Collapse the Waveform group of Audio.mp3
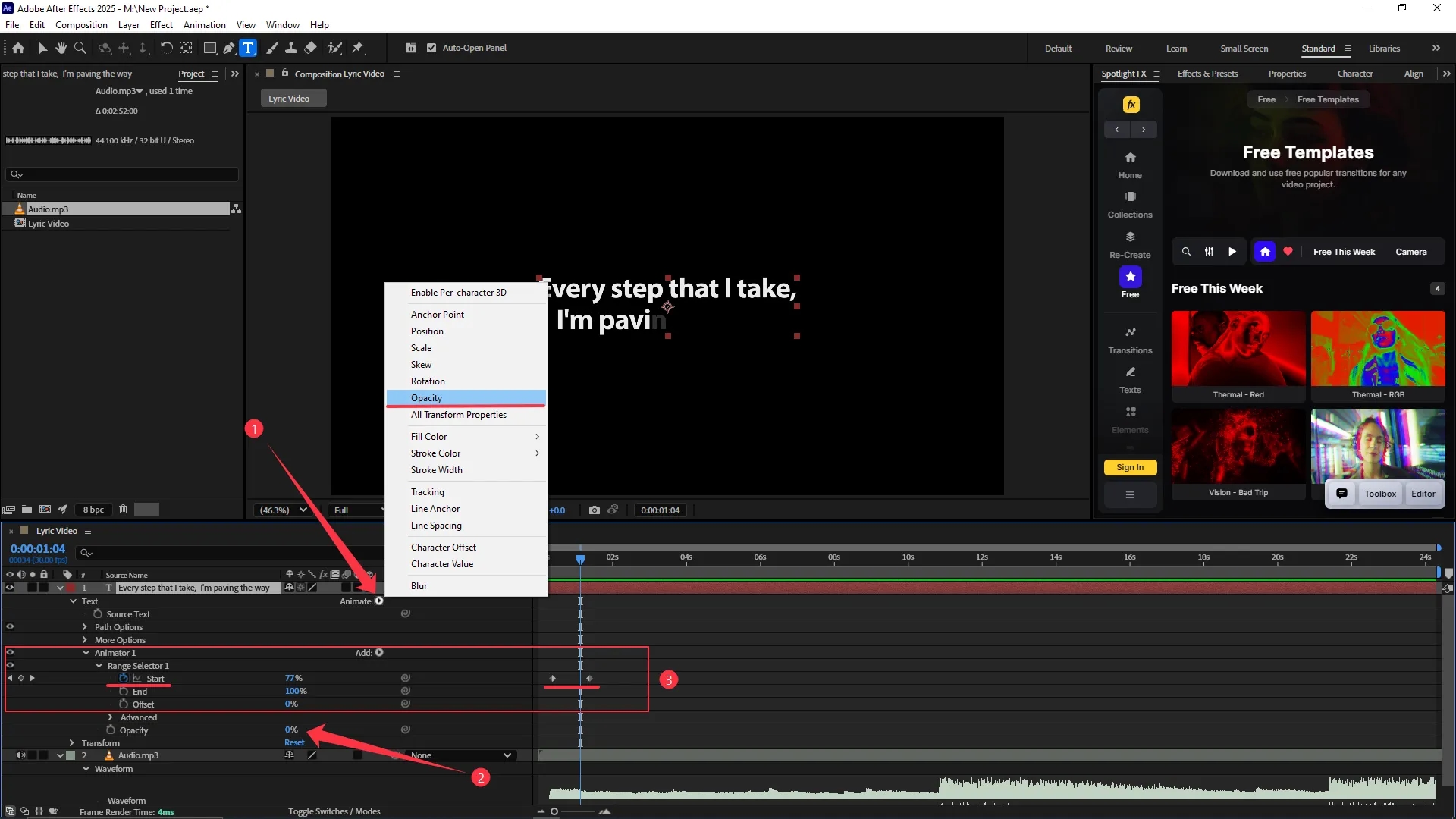Viewport: 1456px width, 819px height. pyautogui.click(x=86, y=769)
